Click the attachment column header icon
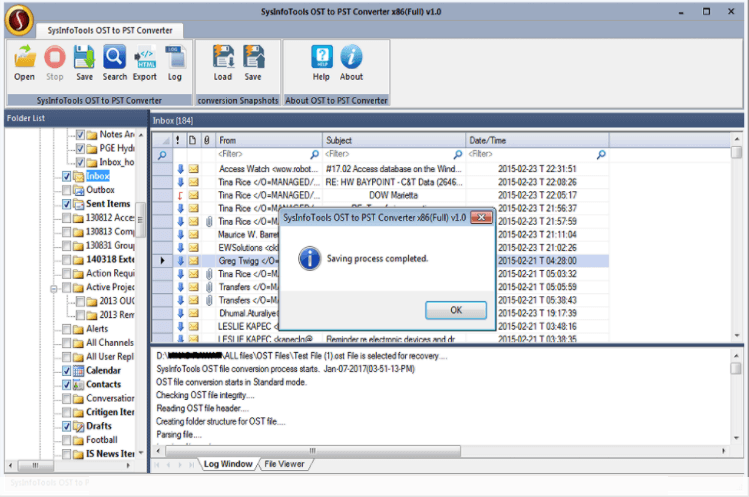749x497 pixels. click(206, 140)
